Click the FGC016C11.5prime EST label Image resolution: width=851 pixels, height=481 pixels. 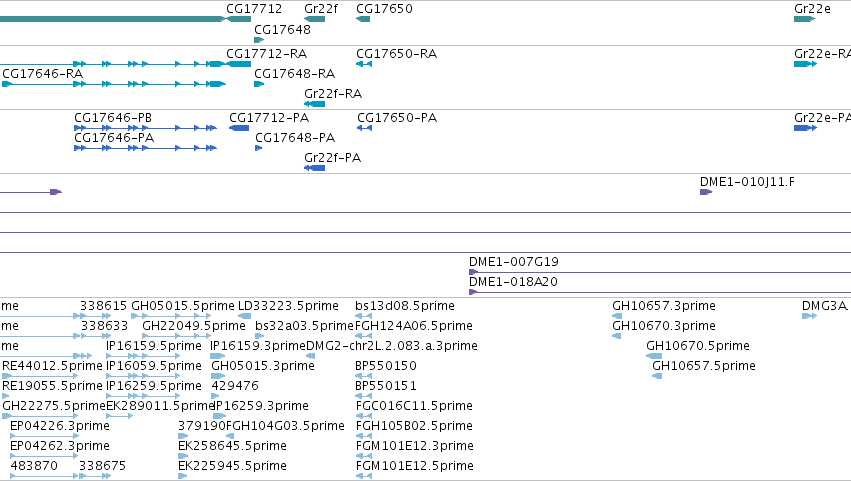[414, 406]
